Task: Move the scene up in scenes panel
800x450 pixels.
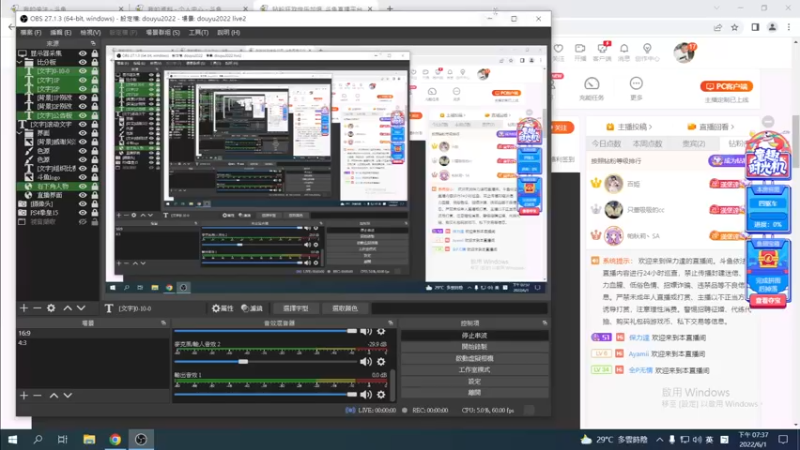Action: click(x=54, y=395)
